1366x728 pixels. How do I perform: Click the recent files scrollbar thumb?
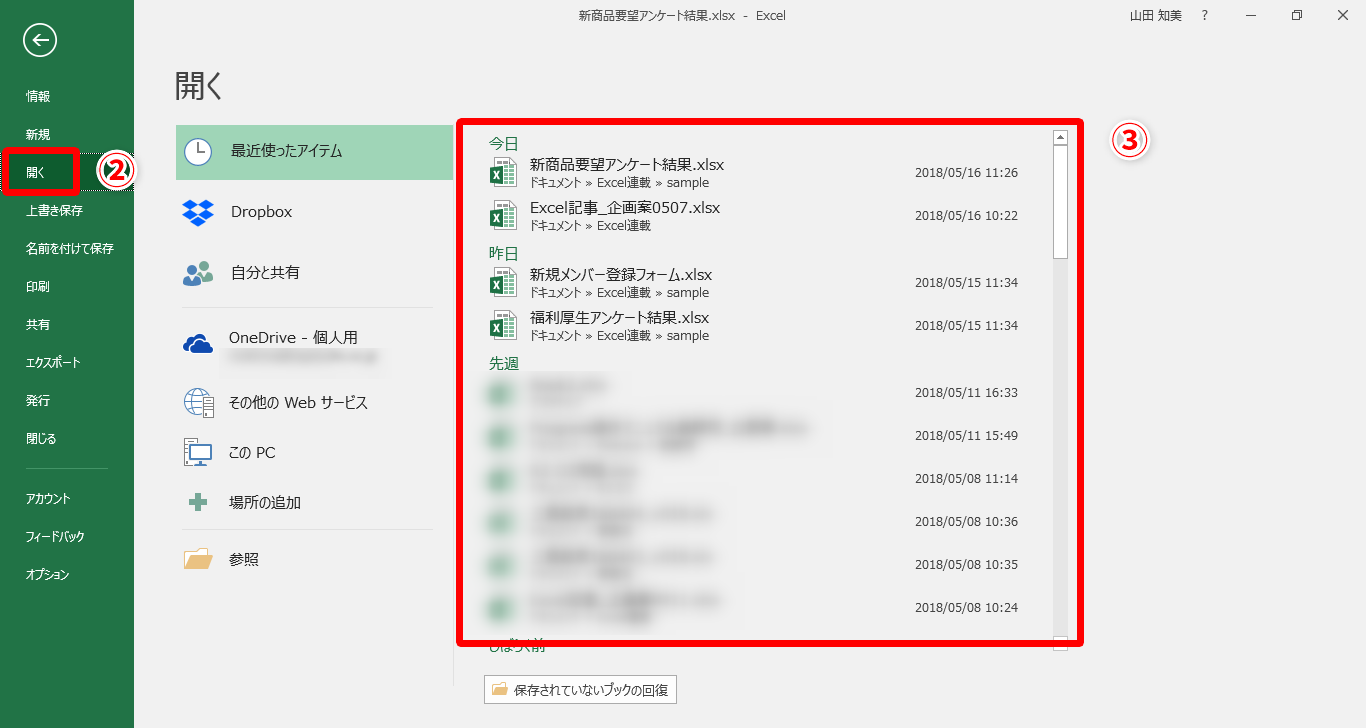(x=1060, y=202)
